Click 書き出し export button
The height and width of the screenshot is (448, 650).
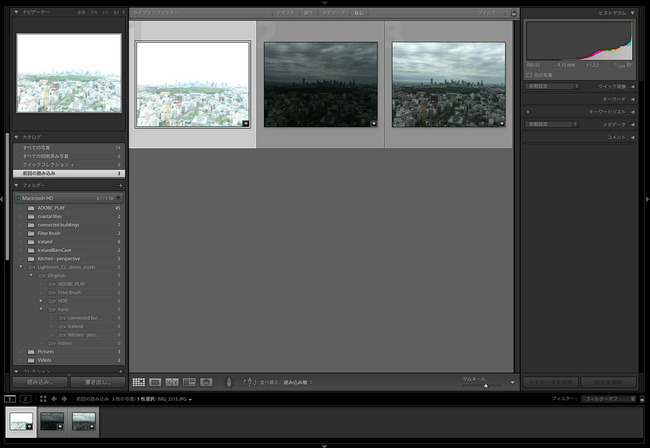(x=98, y=382)
